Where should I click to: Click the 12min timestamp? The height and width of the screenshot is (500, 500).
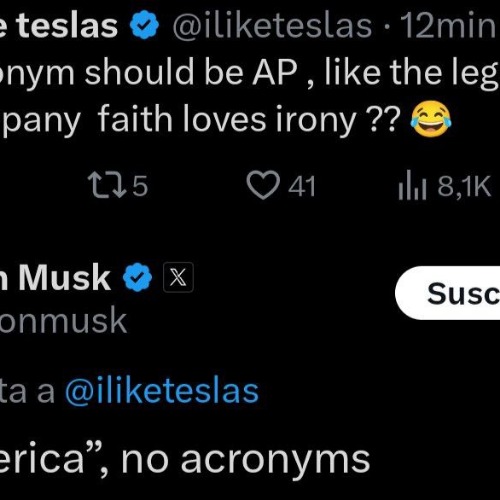[x=450, y=25]
